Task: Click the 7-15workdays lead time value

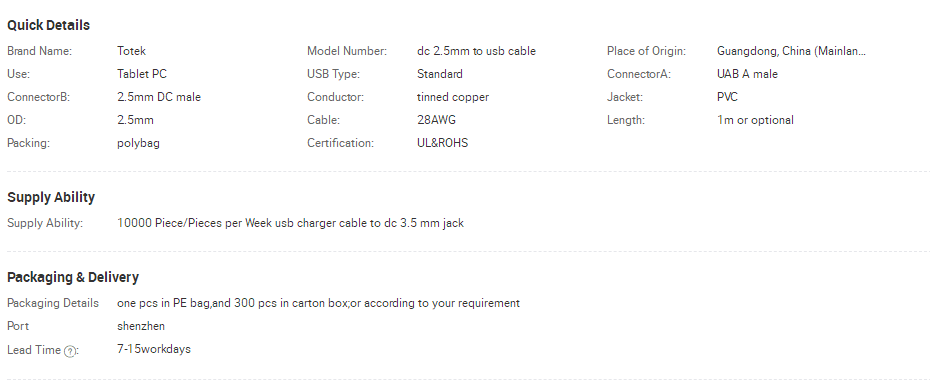Action: 154,349
